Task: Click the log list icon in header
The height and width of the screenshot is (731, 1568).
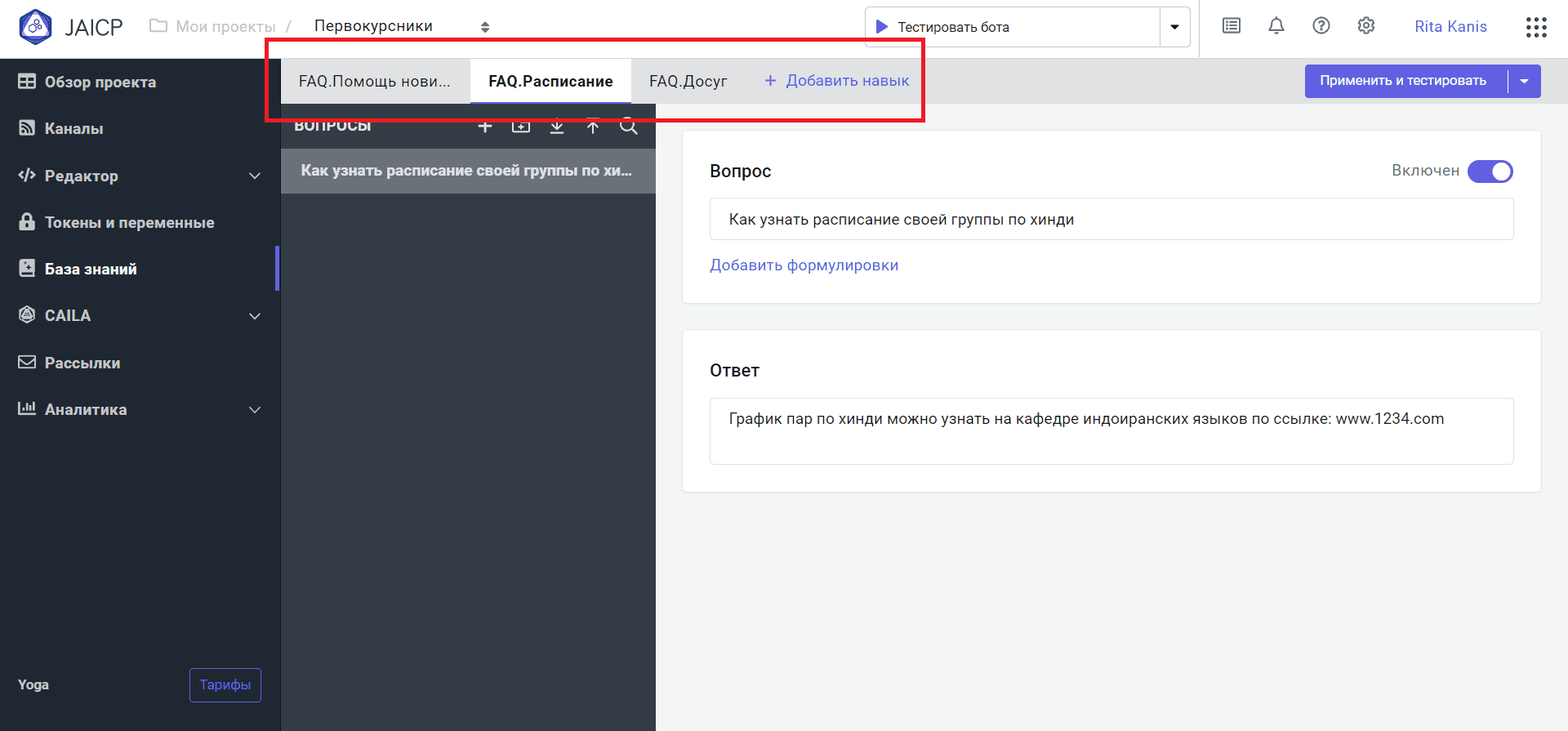Action: [1231, 26]
